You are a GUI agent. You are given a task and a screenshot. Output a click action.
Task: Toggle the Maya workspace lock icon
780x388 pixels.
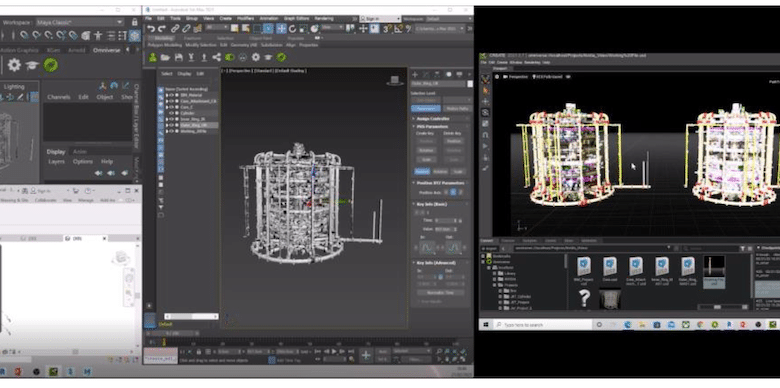tap(135, 22)
